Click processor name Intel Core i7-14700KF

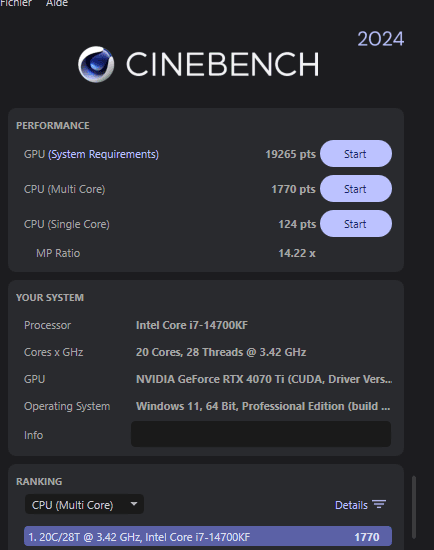pos(192,325)
